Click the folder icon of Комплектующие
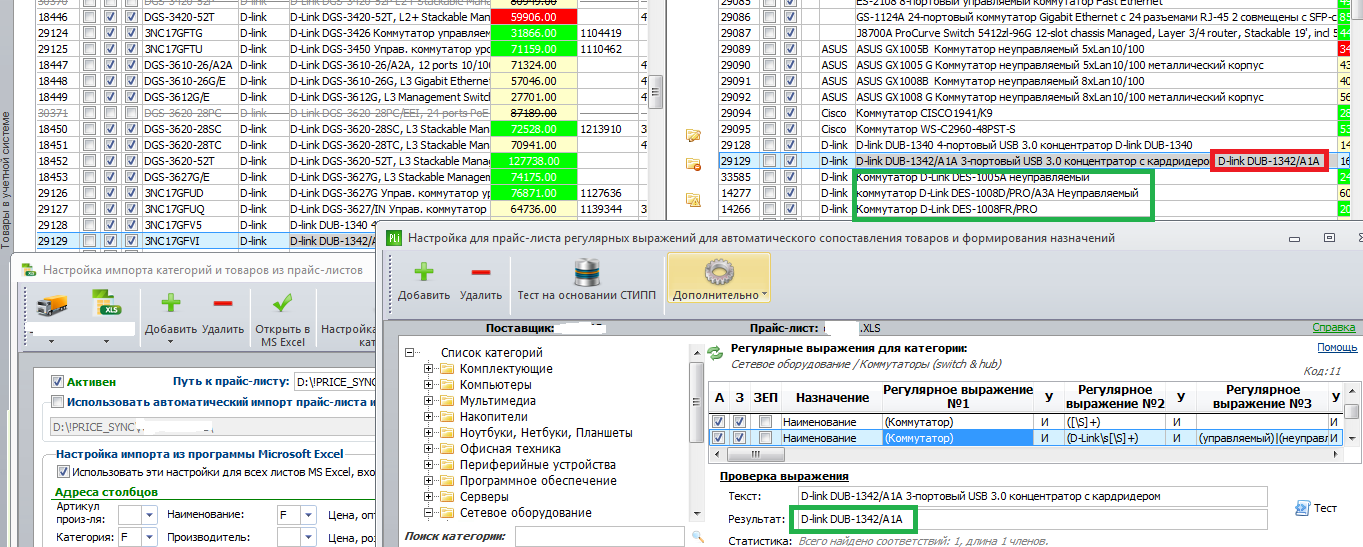This screenshot has width=1363, height=547. click(447, 369)
